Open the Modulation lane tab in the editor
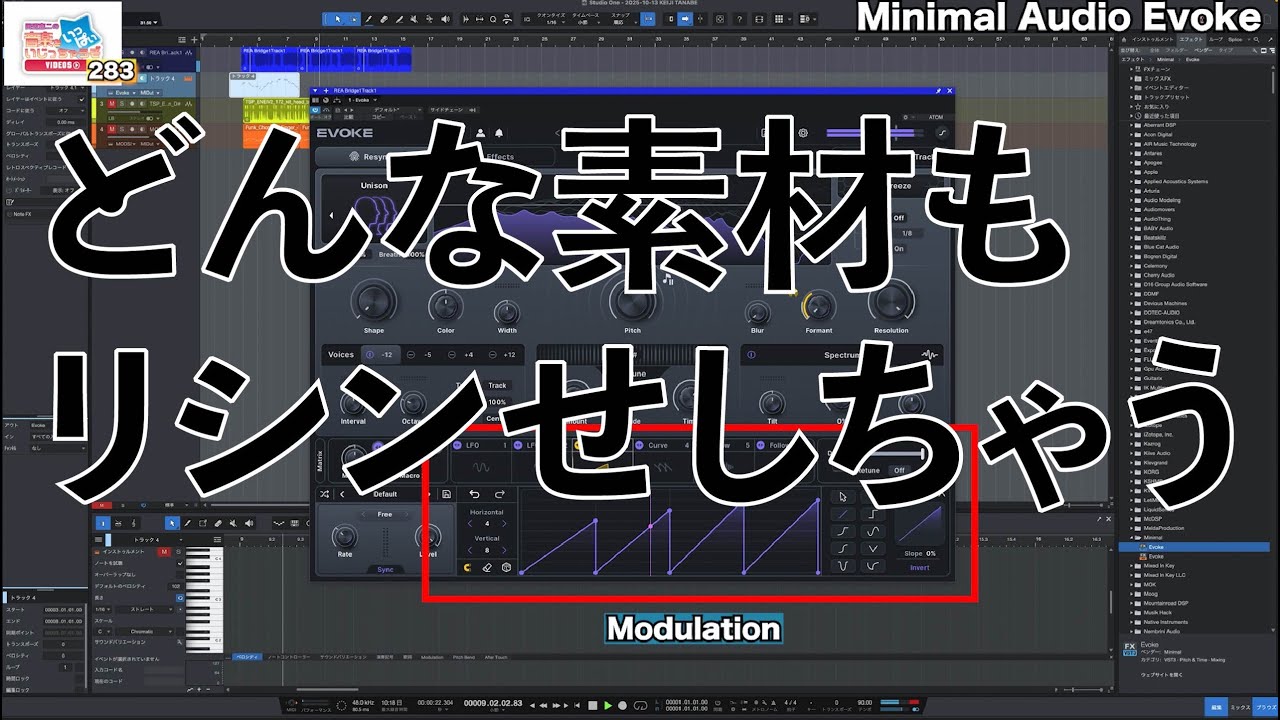The height and width of the screenshot is (720, 1280). coord(432,657)
